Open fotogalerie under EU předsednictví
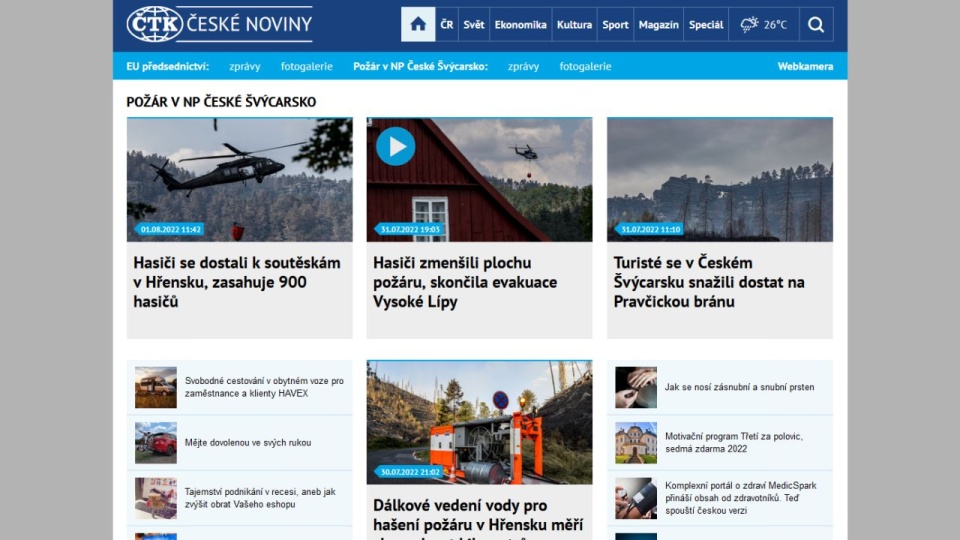 [x=307, y=66]
